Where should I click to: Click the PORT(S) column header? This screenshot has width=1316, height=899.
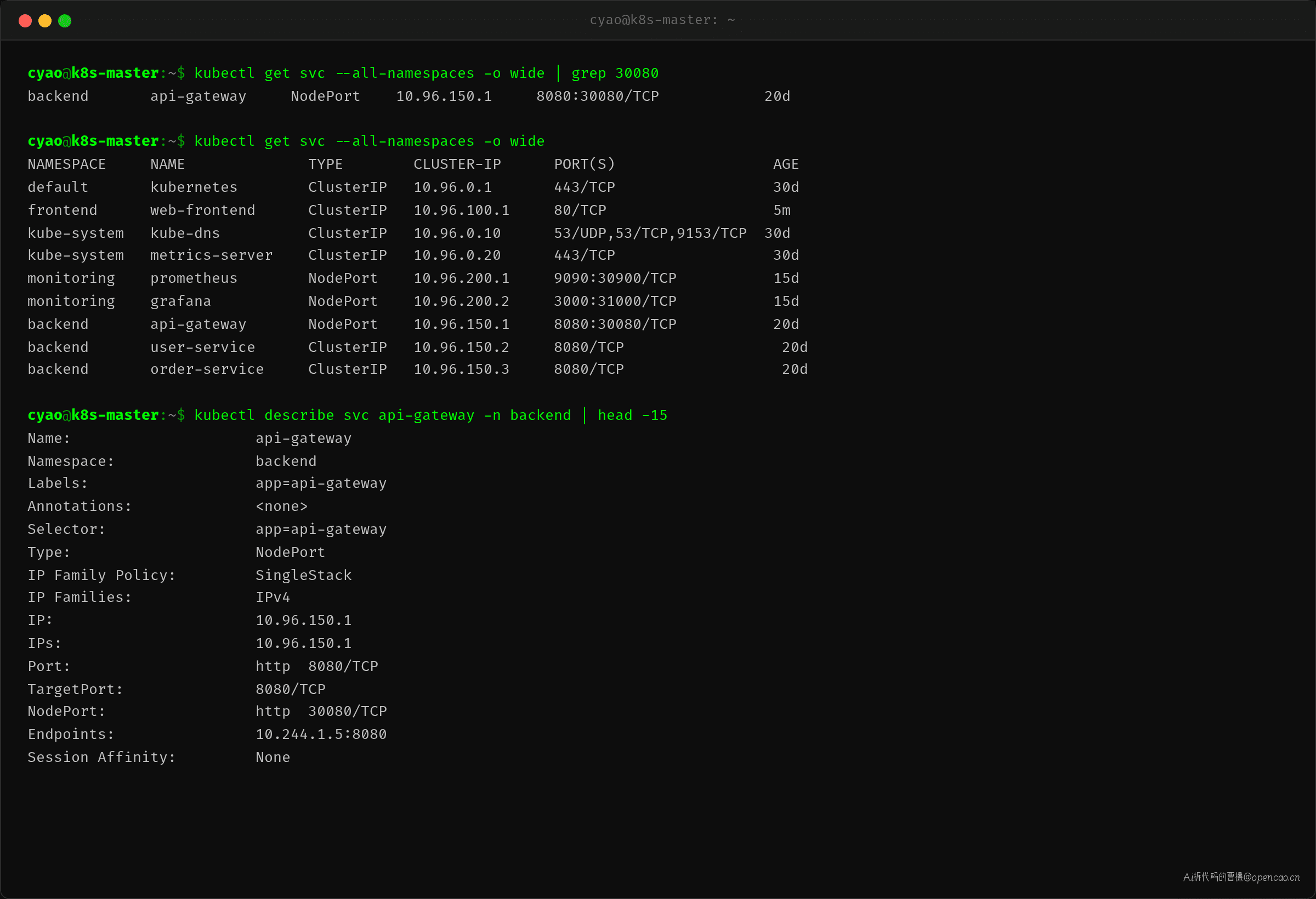585,164
